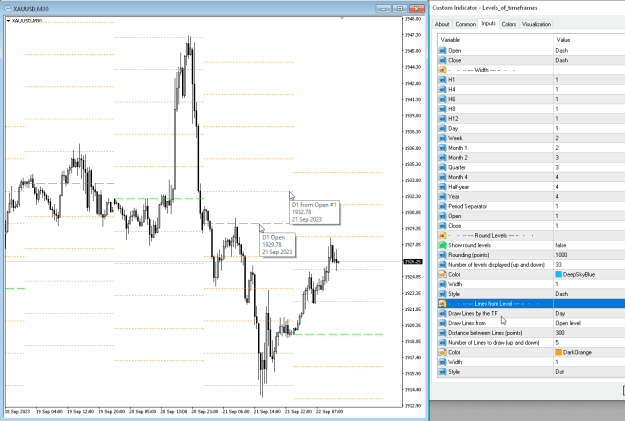The image size is (625, 421).
Task: Click the icon beside the H1 variable
Action: pos(442,80)
